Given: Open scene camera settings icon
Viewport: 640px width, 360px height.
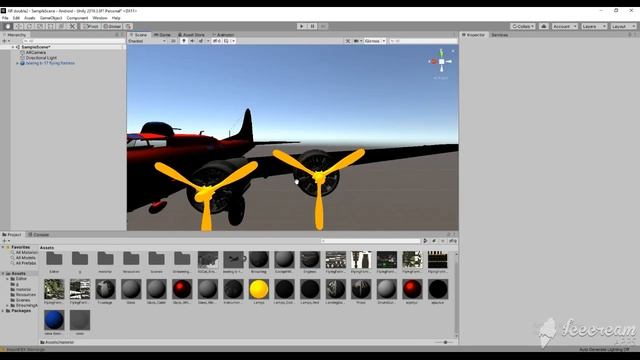Looking at the screenshot, I should click(x=356, y=41).
